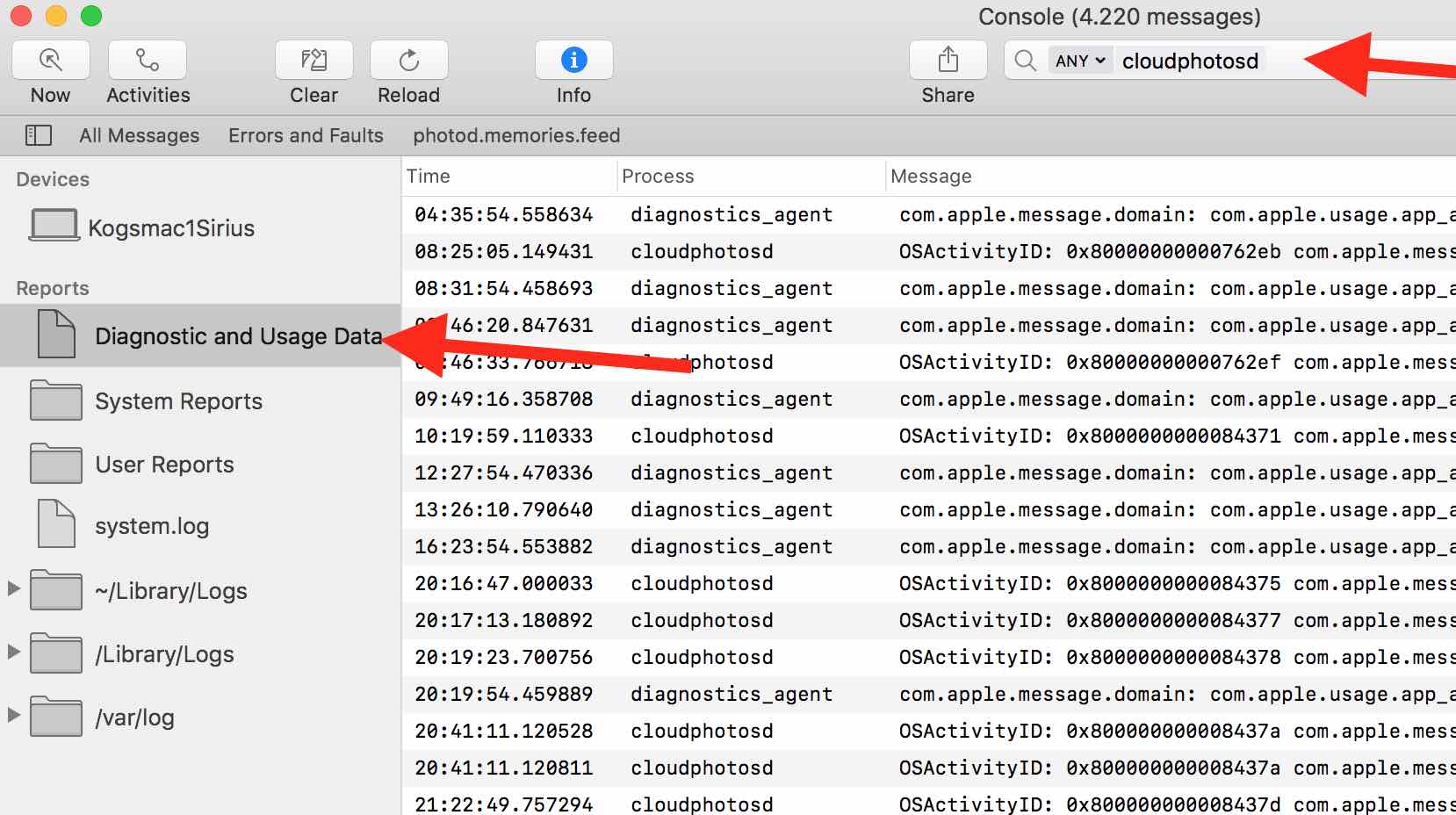Open the Activities view
The height and width of the screenshot is (815, 1456).
[x=146, y=60]
